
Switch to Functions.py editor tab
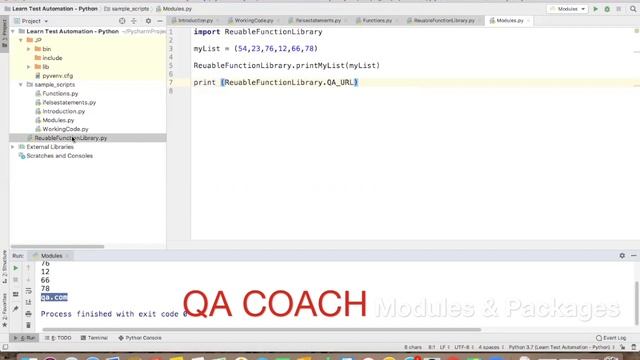pos(377,20)
